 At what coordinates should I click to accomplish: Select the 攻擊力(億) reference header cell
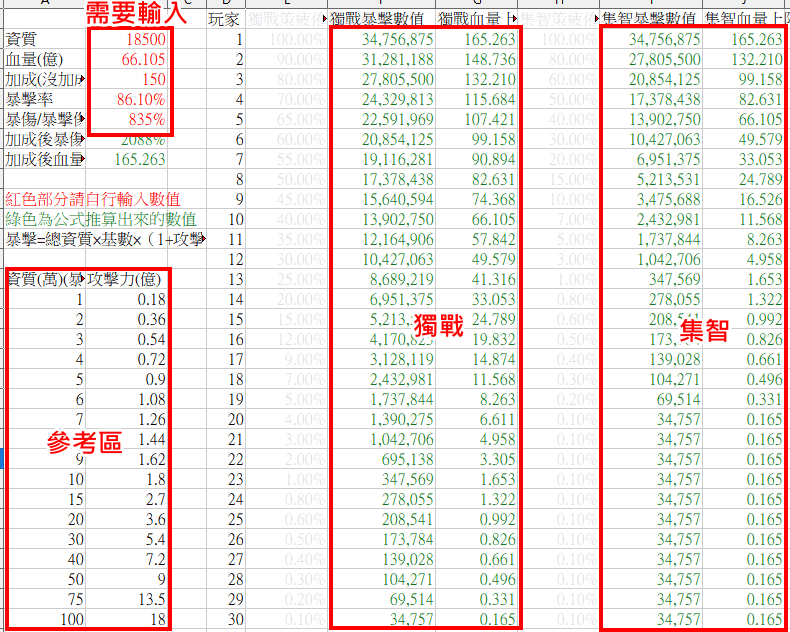click(127, 279)
